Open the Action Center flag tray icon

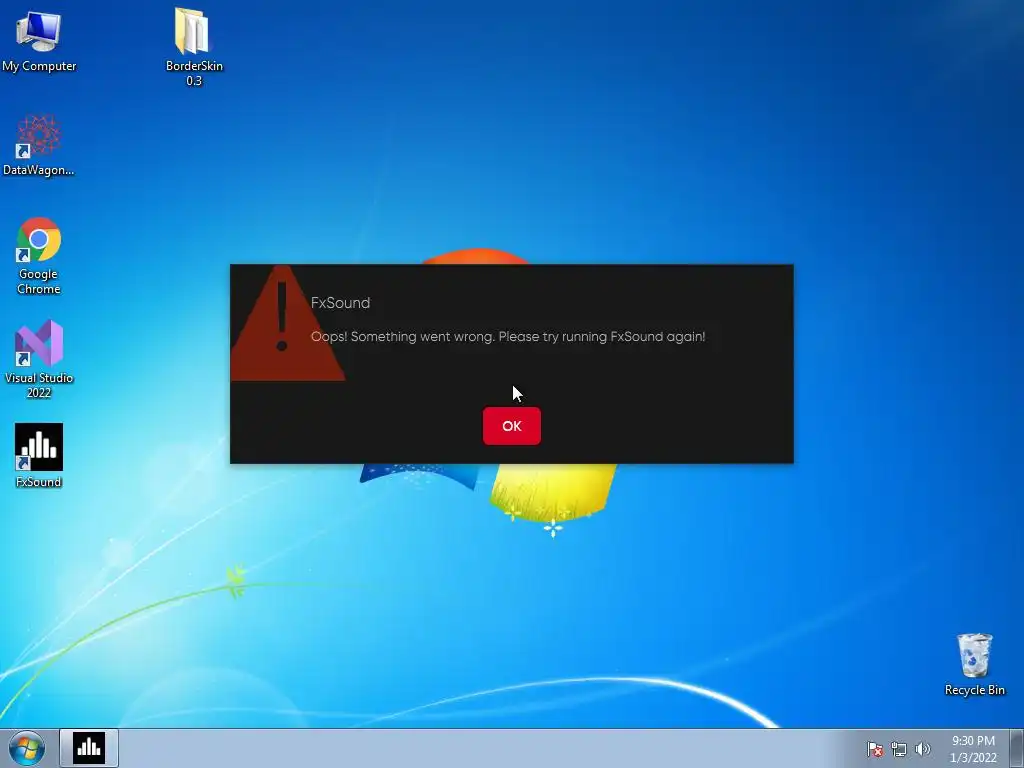[x=874, y=749]
